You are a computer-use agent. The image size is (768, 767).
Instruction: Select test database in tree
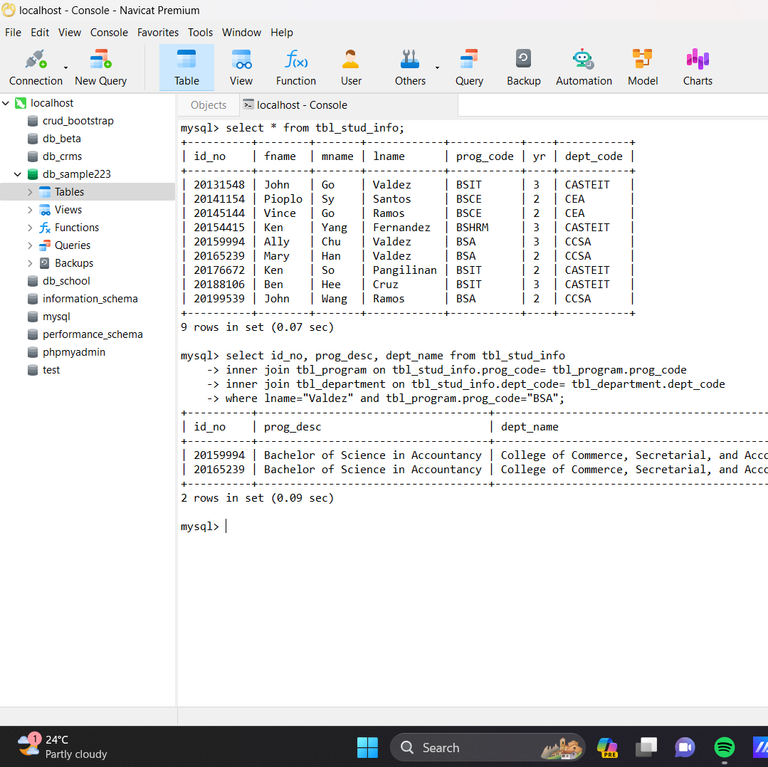[x=51, y=370]
